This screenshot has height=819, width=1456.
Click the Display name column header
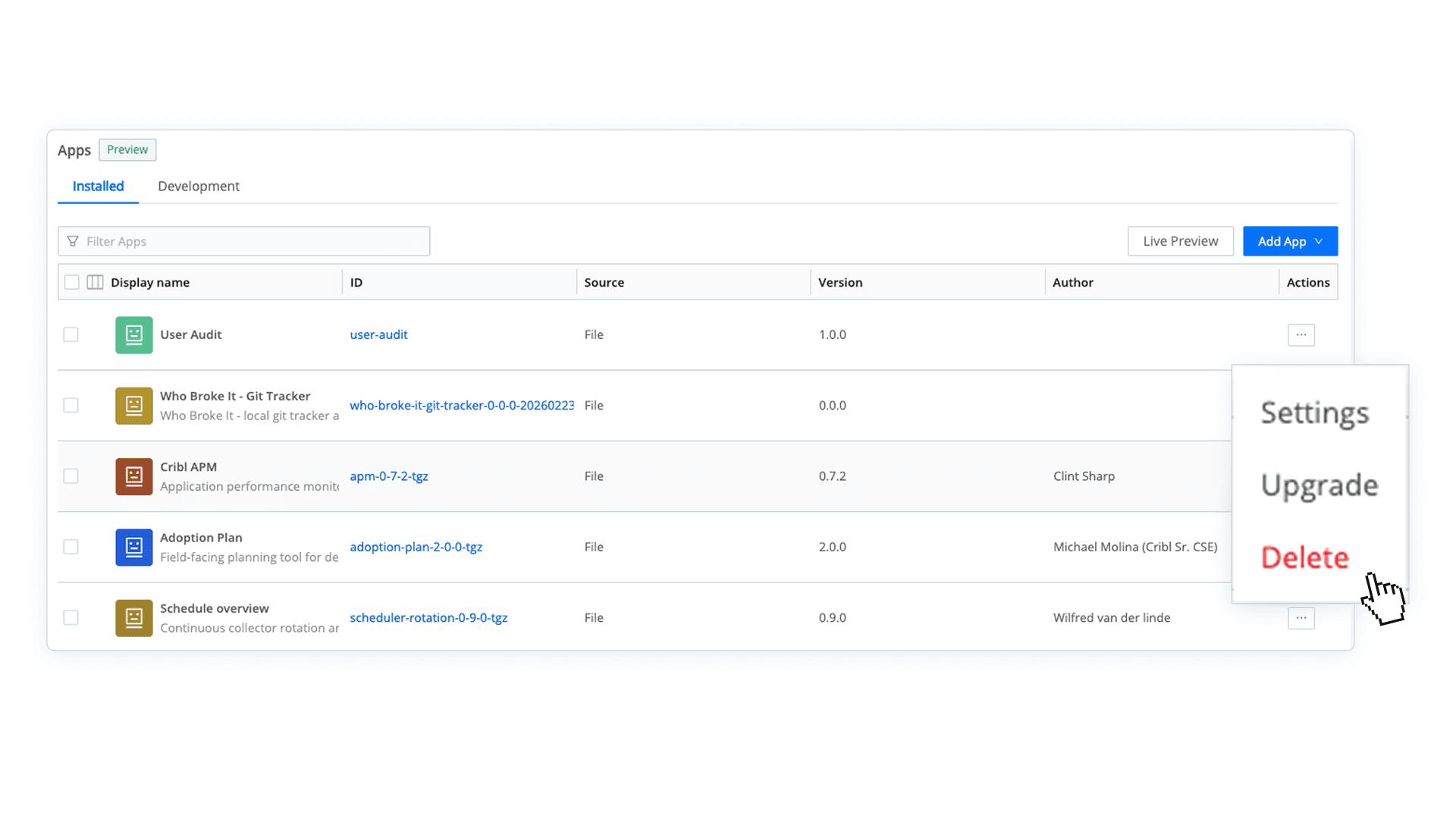pyautogui.click(x=150, y=282)
